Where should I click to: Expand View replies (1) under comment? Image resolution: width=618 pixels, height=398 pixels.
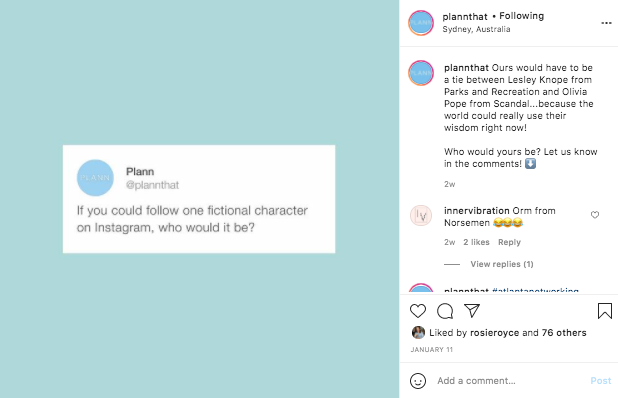click(x=502, y=264)
